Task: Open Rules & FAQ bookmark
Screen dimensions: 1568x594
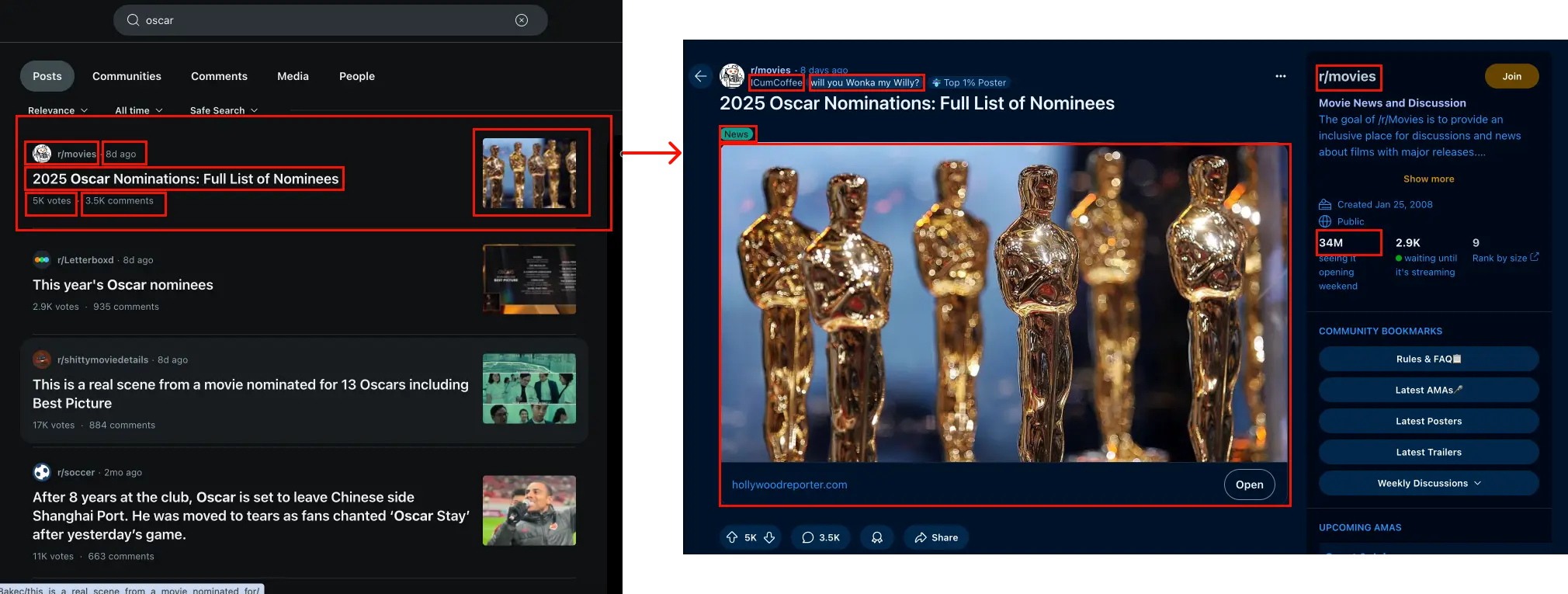Action: (1428, 359)
